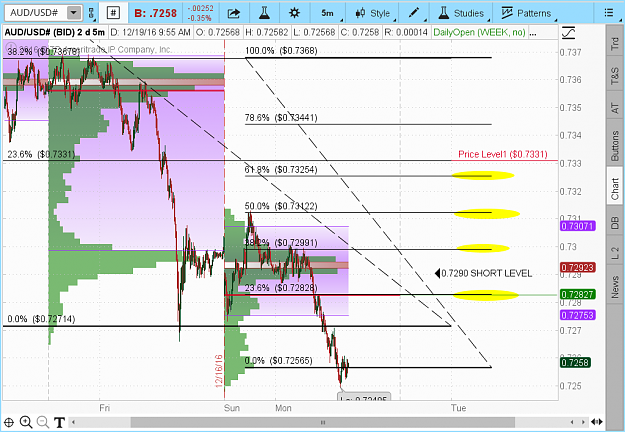The image size is (625, 432).
Task: Click the chart scale curve icon
Action: tap(568, 32)
